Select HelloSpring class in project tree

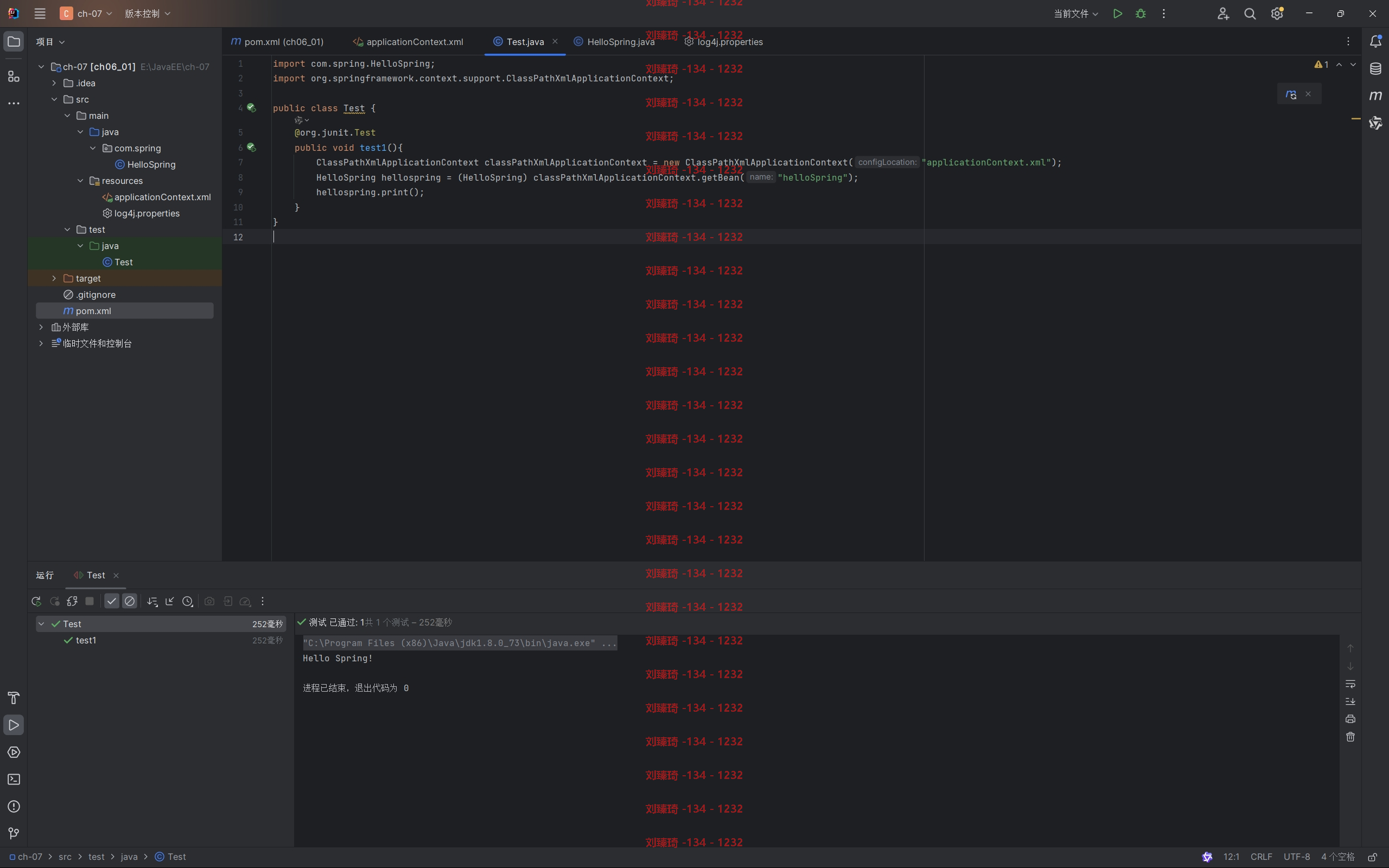click(145, 165)
